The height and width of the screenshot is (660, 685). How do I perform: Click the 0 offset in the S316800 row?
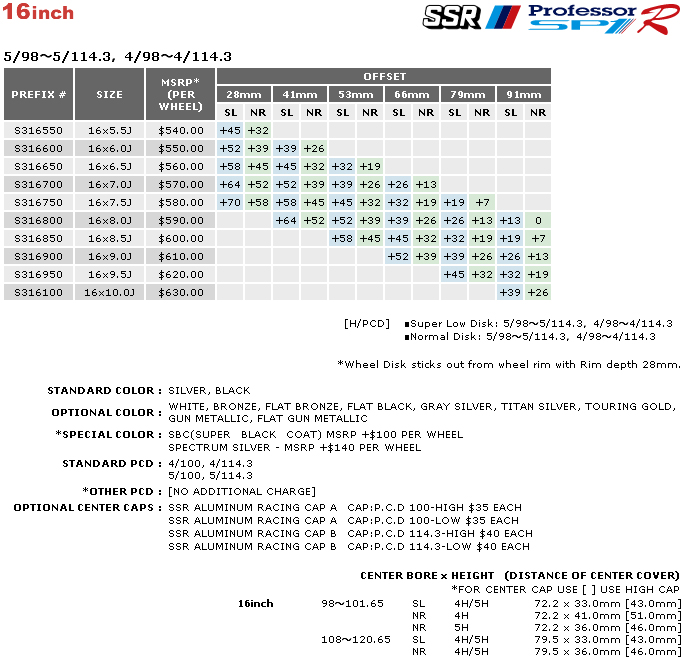tap(538, 220)
